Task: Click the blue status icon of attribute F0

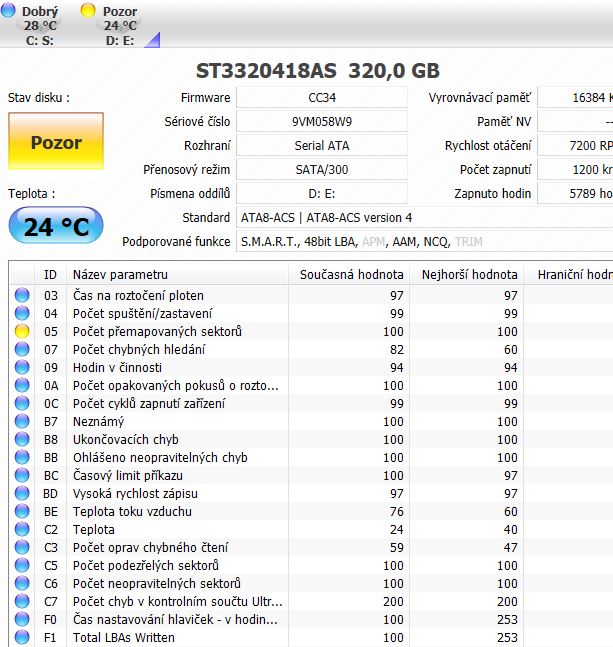Action: click(x=22, y=619)
